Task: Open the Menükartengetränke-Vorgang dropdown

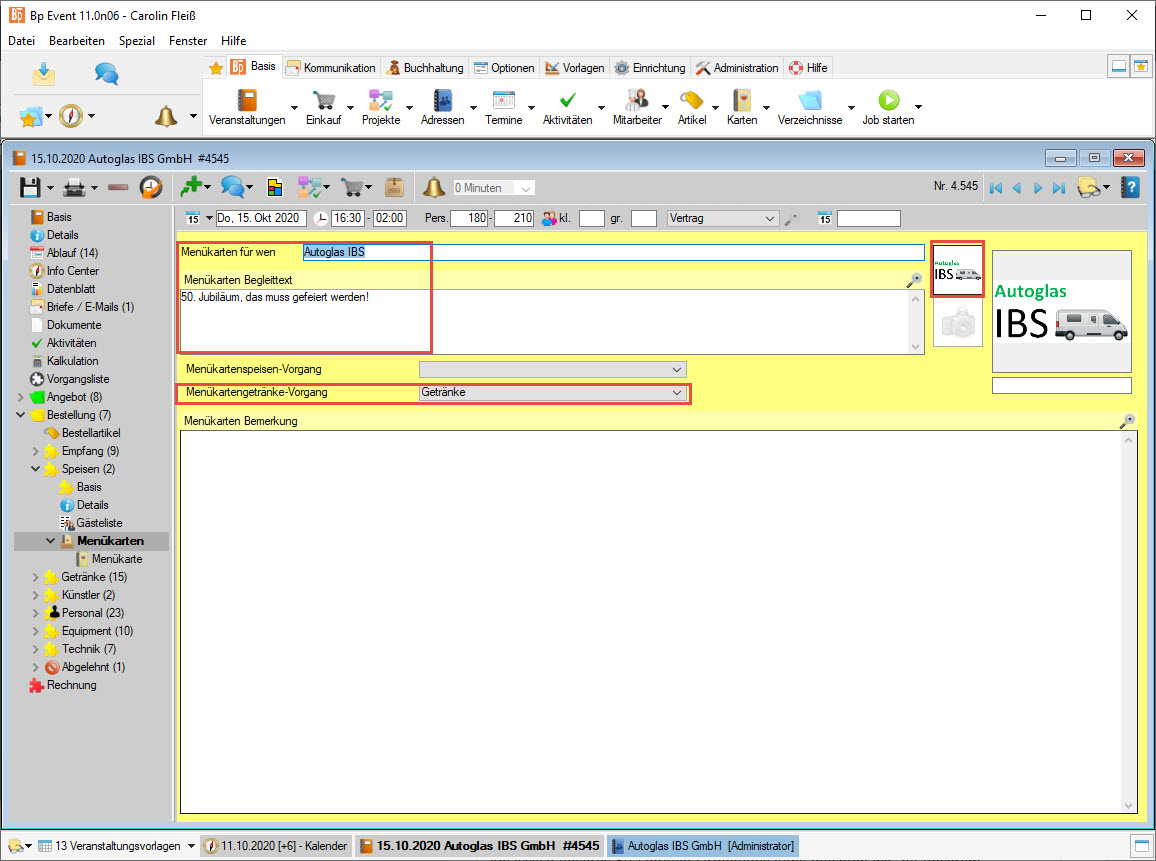Action: tap(677, 393)
